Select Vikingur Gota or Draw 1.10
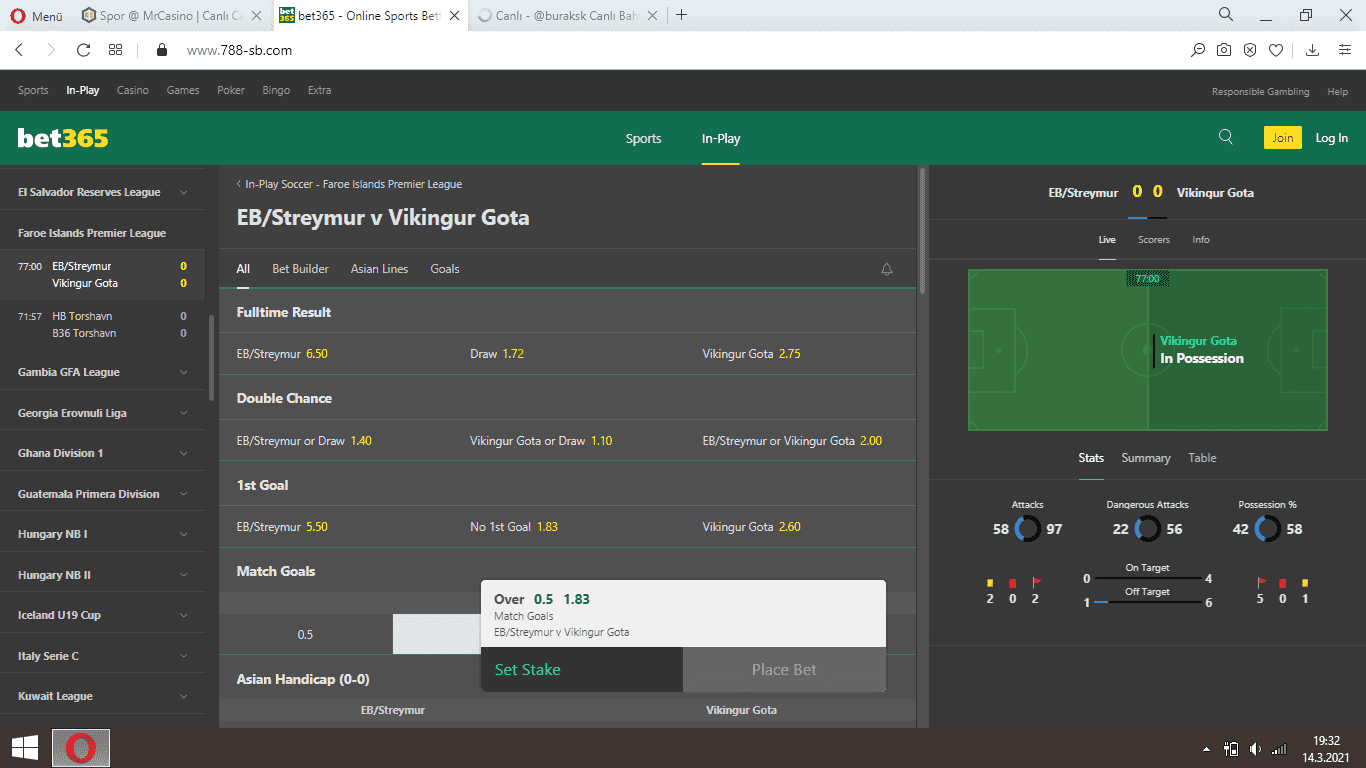 [x=567, y=441]
